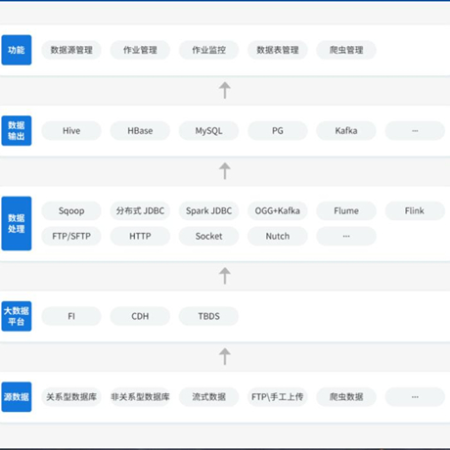Screen dimensions: 450x450
Task: Choose the MySQL pill
Action: (x=209, y=131)
